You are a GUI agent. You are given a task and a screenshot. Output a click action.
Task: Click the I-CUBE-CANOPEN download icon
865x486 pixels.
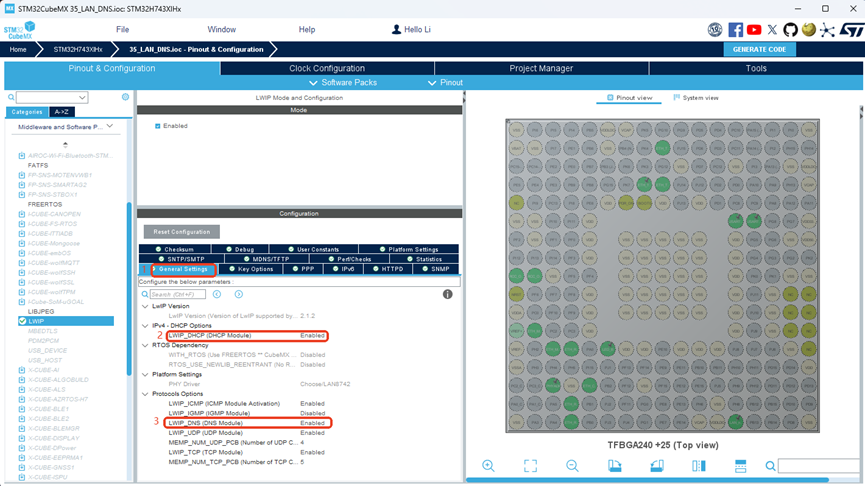click(x=22, y=214)
